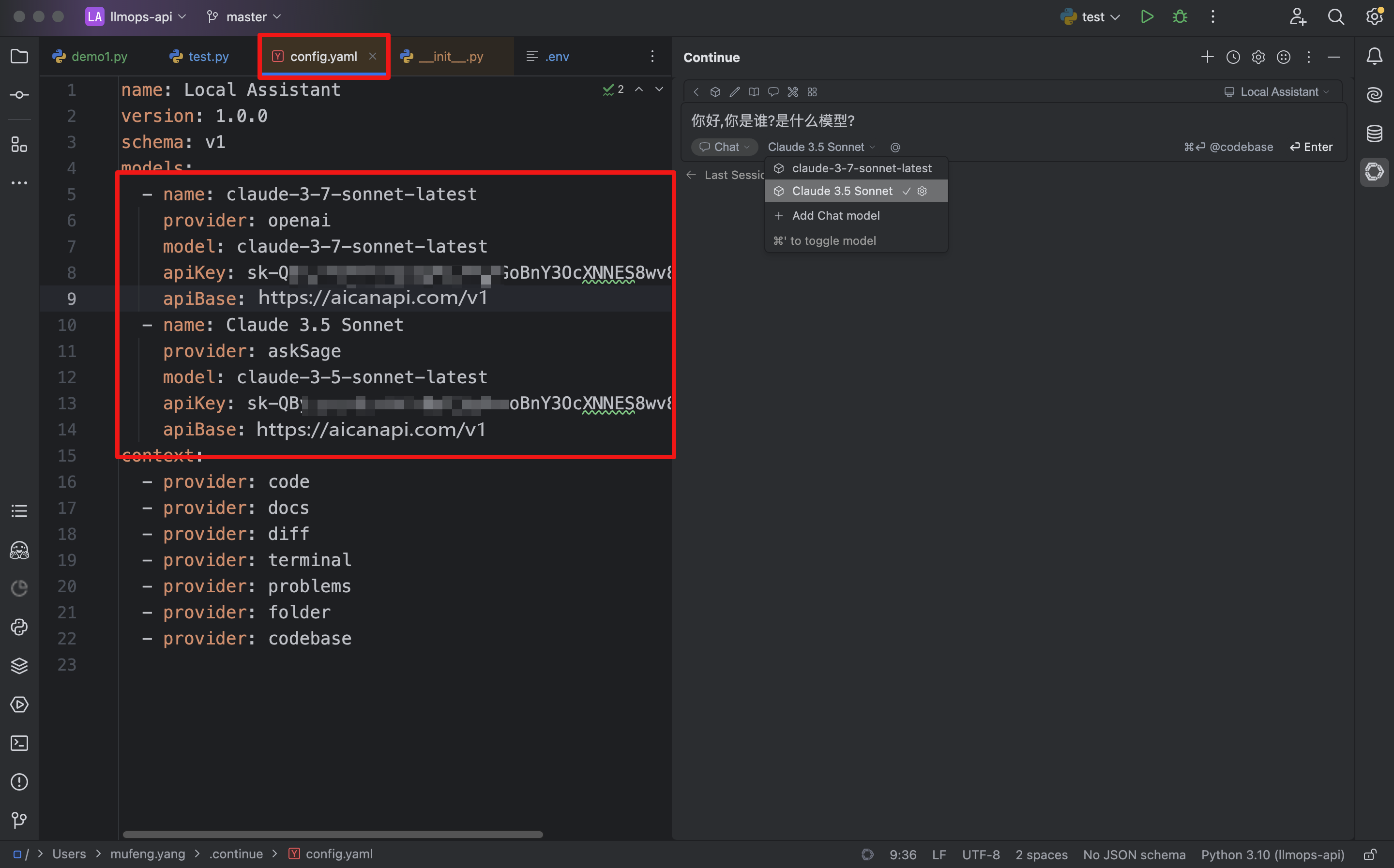Open a new Continue chat session
This screenshot has width=1394, height=868.
point(1207,57)
